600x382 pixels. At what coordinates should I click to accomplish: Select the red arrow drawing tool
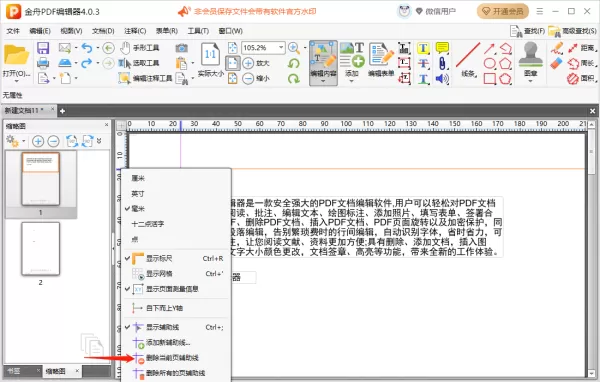(x=489, y=48)
